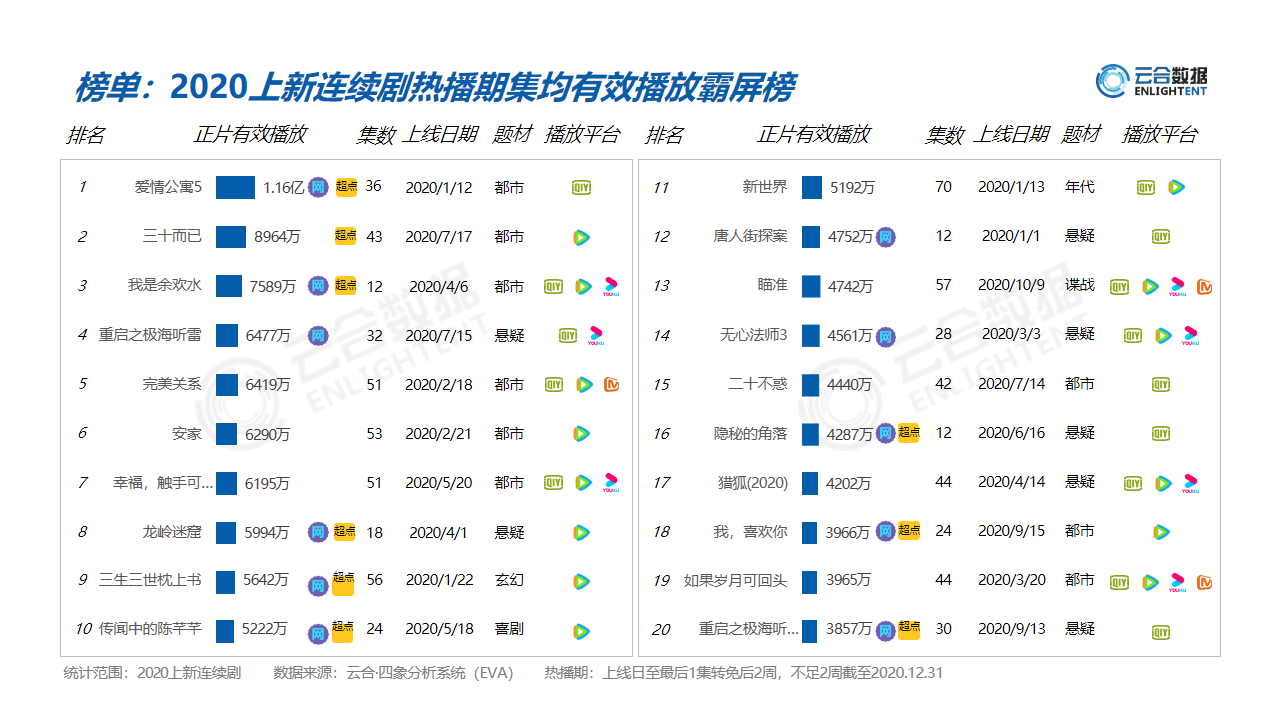Viewport: 1280px width, 720px height.
Task: Click Tencent Video icon in 龙岭迷窟 row
Action: coord(581,532)
